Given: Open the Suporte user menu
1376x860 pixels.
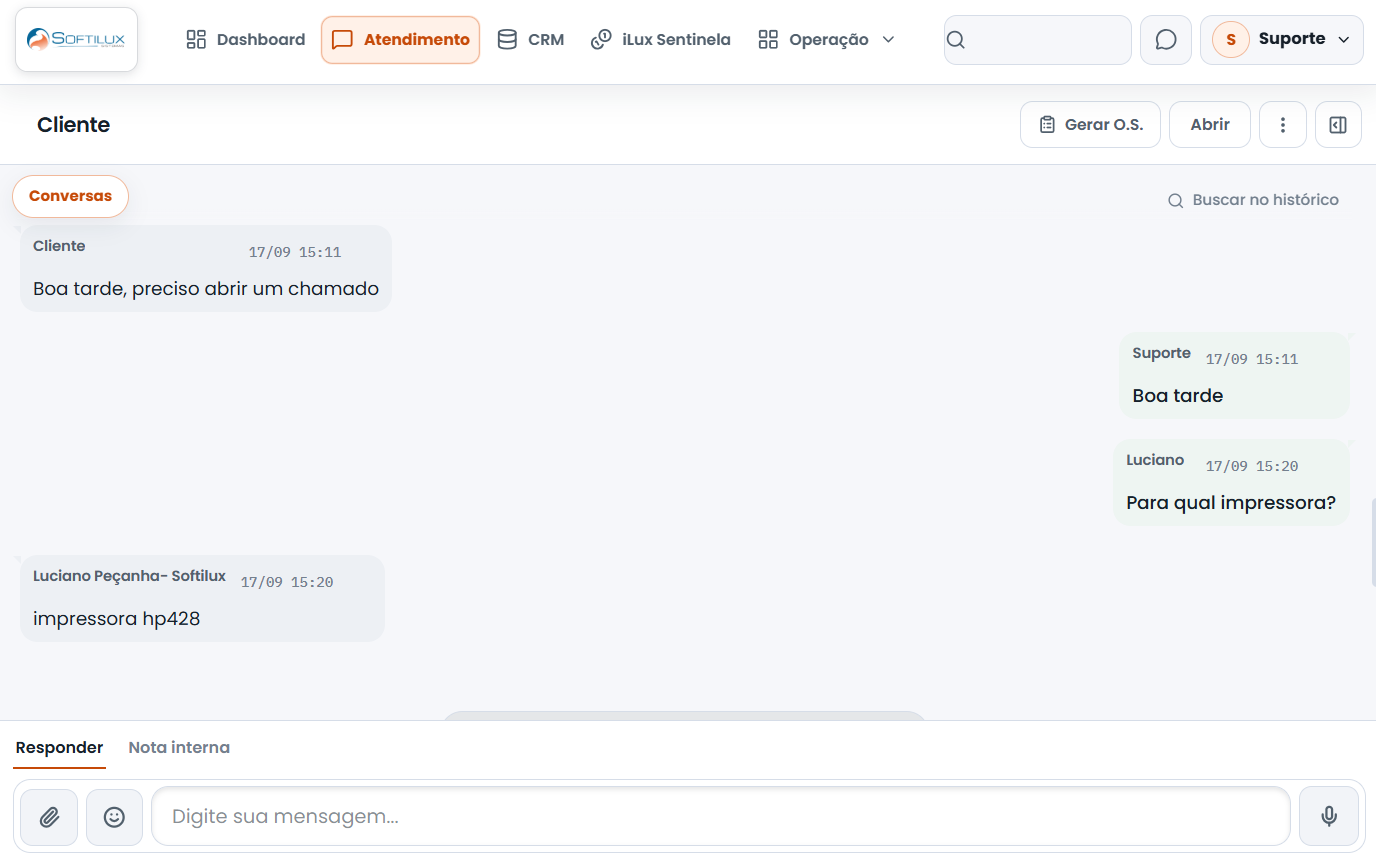Looking at the screenshot, I should click(1282, 40).
